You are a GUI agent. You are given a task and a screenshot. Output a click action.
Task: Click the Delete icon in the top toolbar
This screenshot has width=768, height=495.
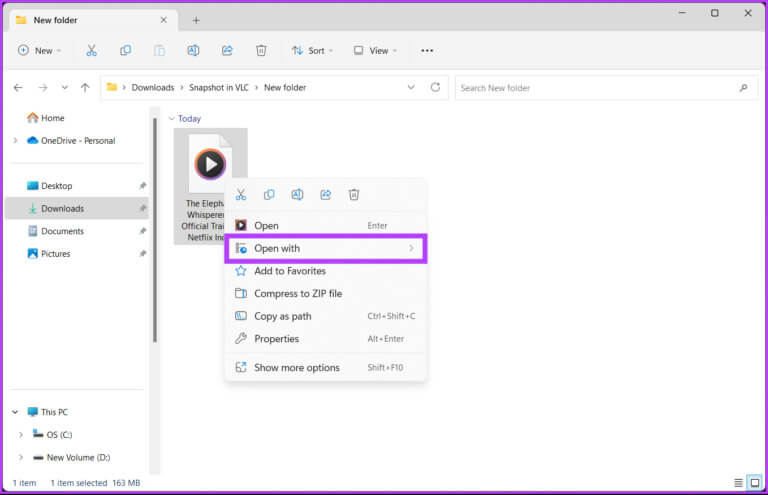261,50
